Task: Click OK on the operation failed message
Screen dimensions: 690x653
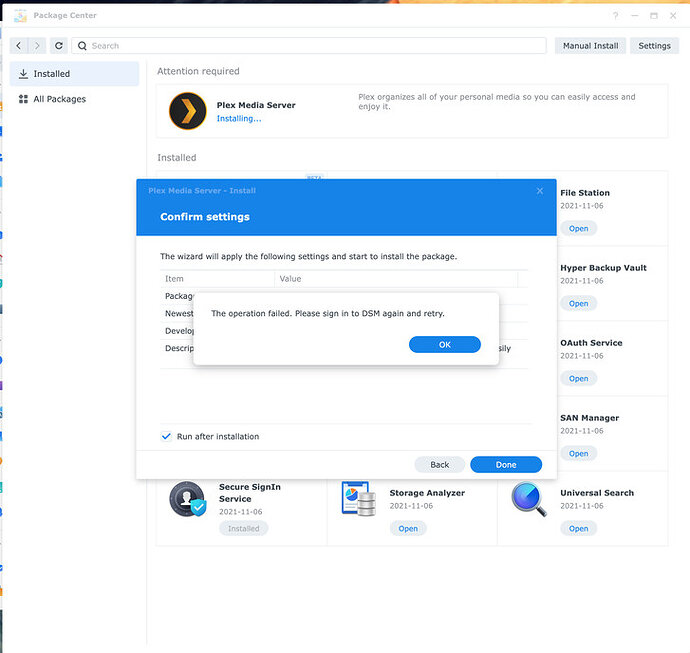Action: (444, 345)
